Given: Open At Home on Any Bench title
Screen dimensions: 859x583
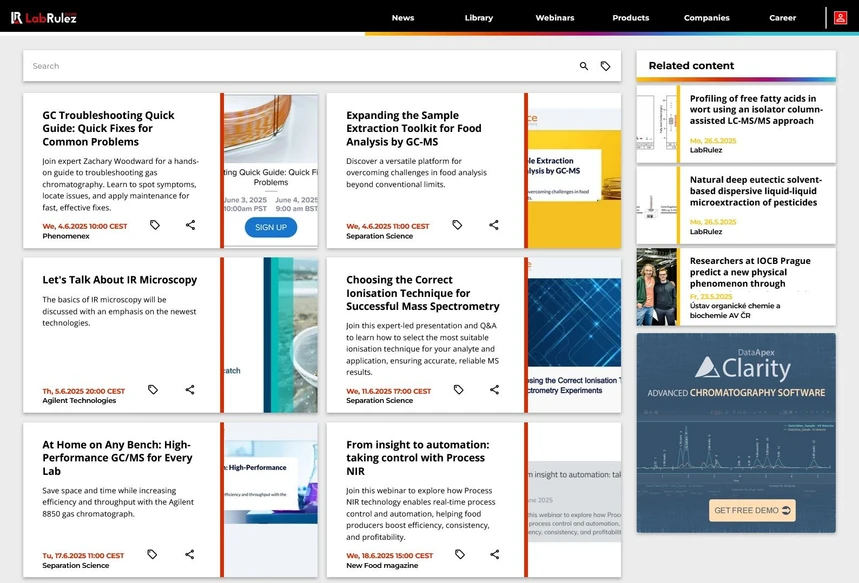Looking at the screenshot, I should [x=117, y=458].
